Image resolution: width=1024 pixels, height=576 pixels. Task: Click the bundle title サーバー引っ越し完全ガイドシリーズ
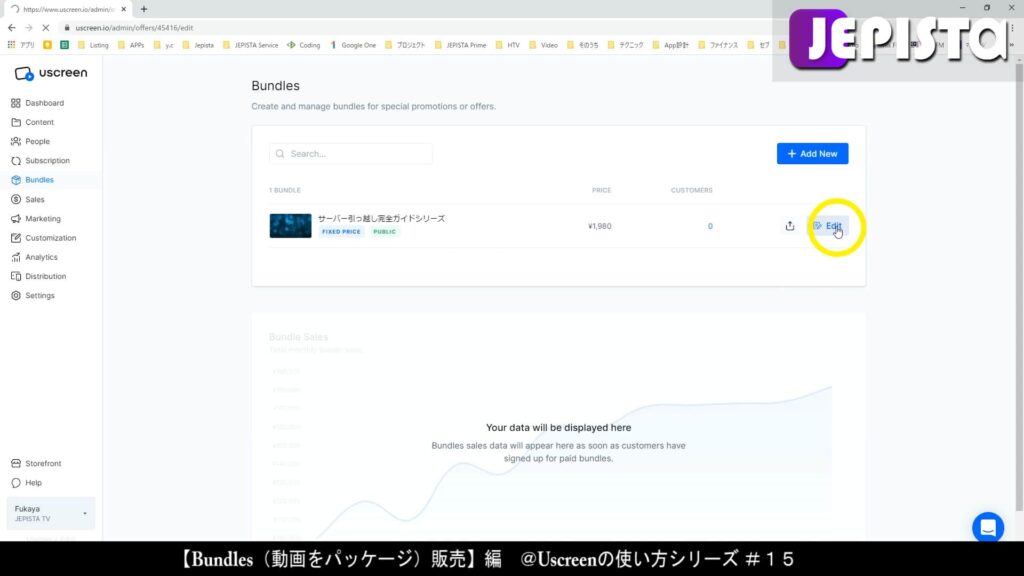coord(381,218)
